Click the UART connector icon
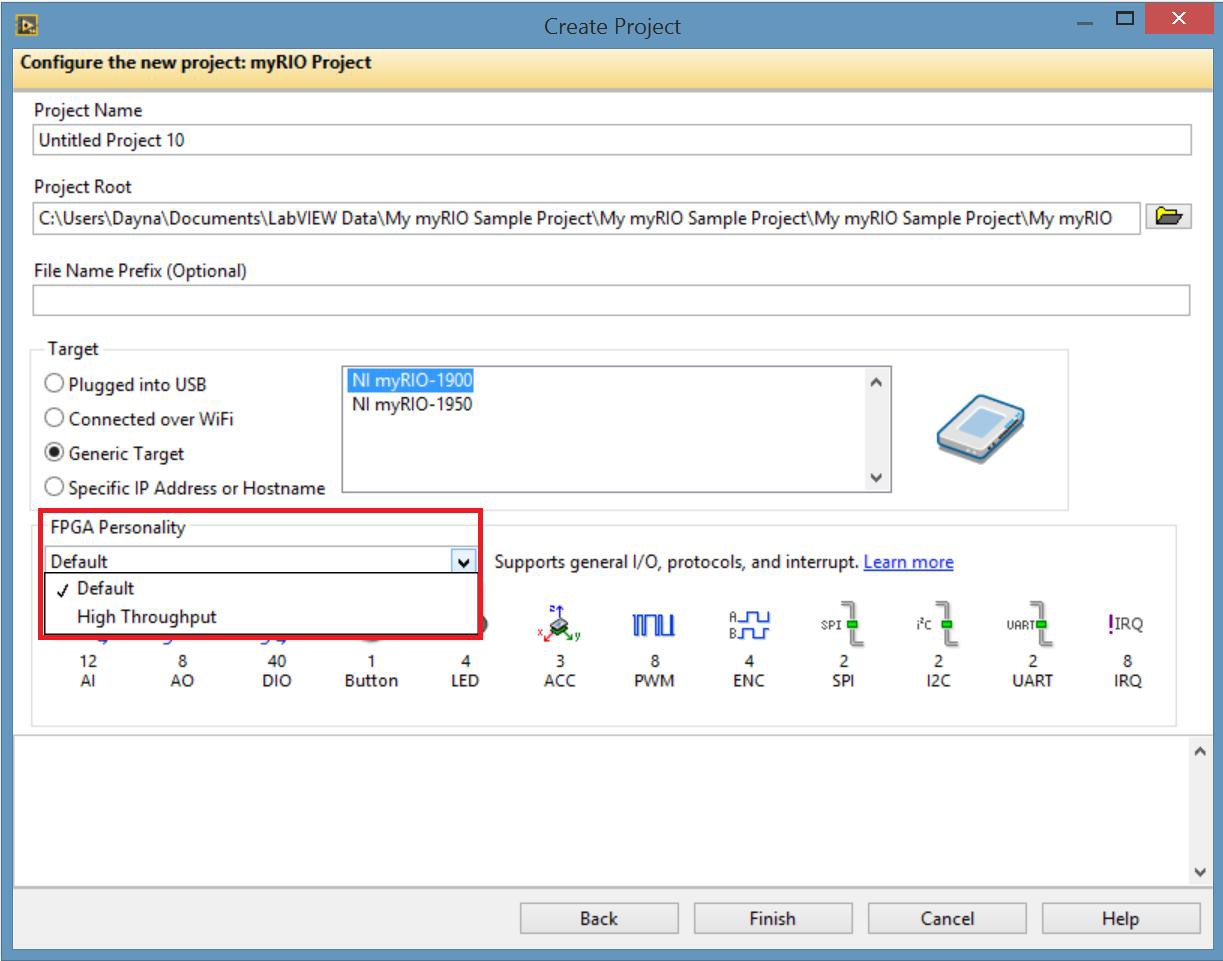This screenshot has width=1223, height=961. (x=1031, y=625)
